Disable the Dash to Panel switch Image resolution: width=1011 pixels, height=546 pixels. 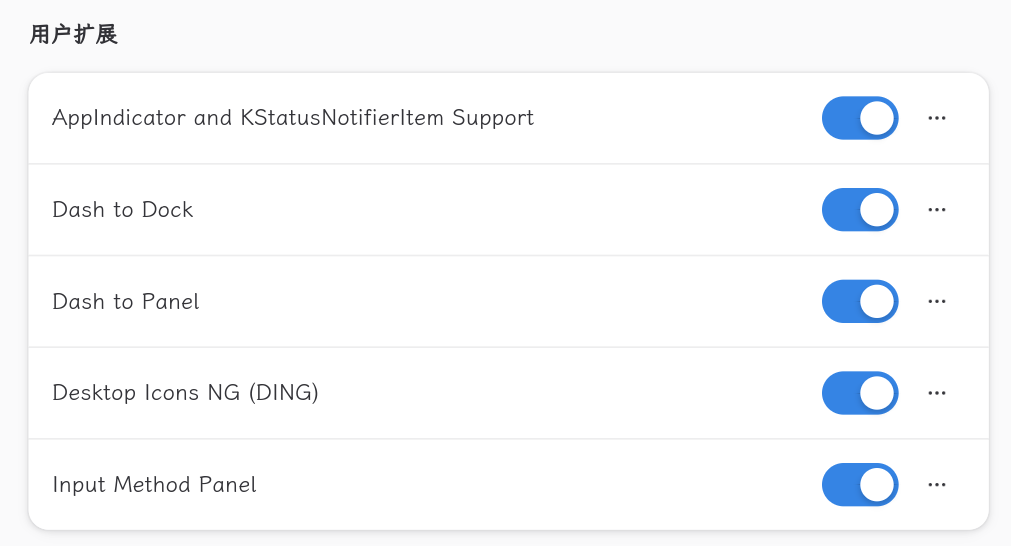click(x=860, y=301)
